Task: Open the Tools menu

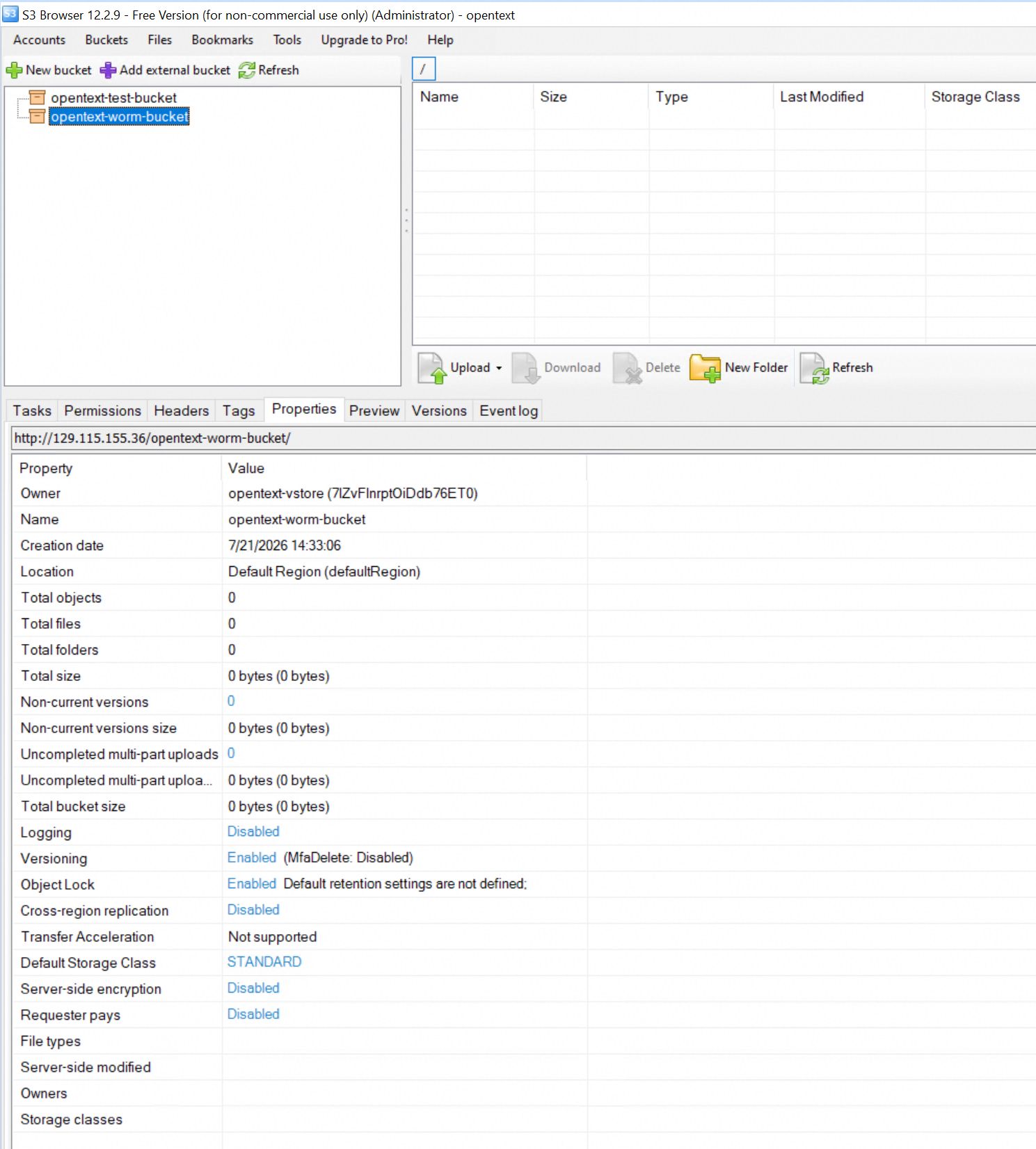Action: [287, 40]
